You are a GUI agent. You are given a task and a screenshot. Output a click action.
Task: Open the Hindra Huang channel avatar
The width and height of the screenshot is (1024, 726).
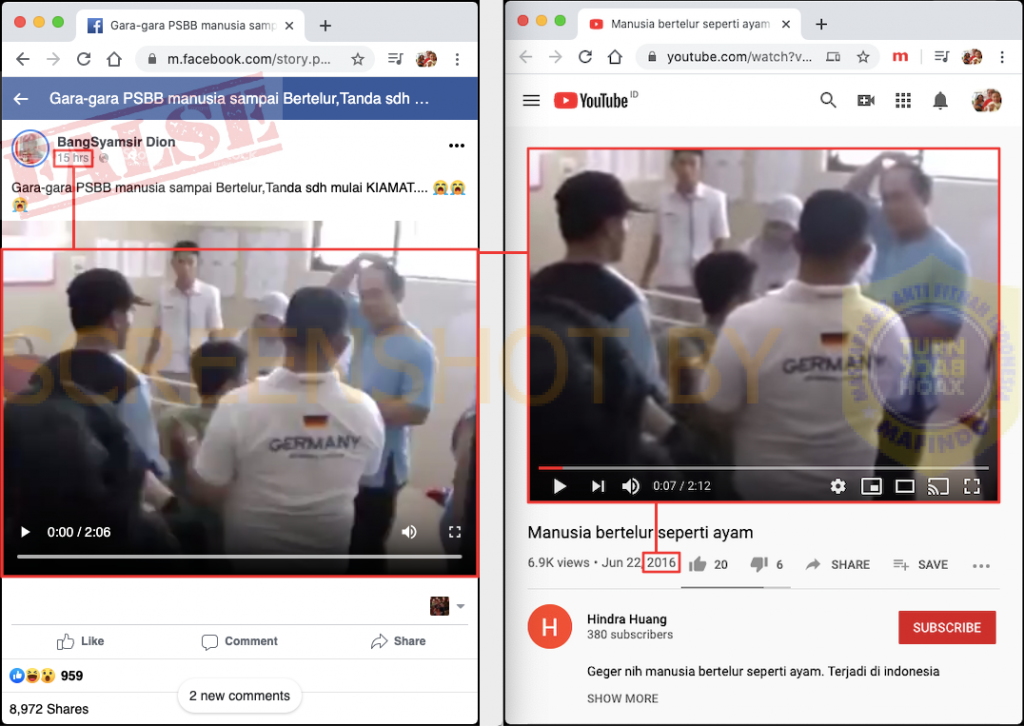click(550, 627)
